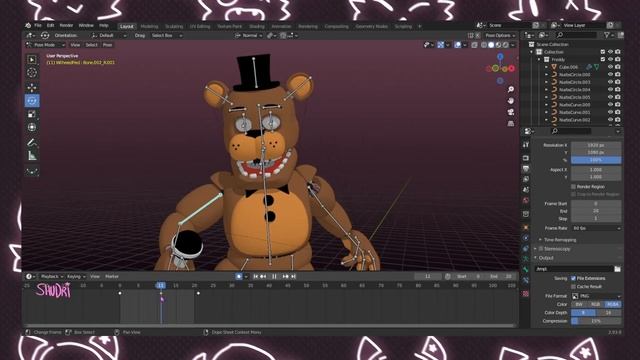Open the File Format PNG dropdown

point(596,296)
